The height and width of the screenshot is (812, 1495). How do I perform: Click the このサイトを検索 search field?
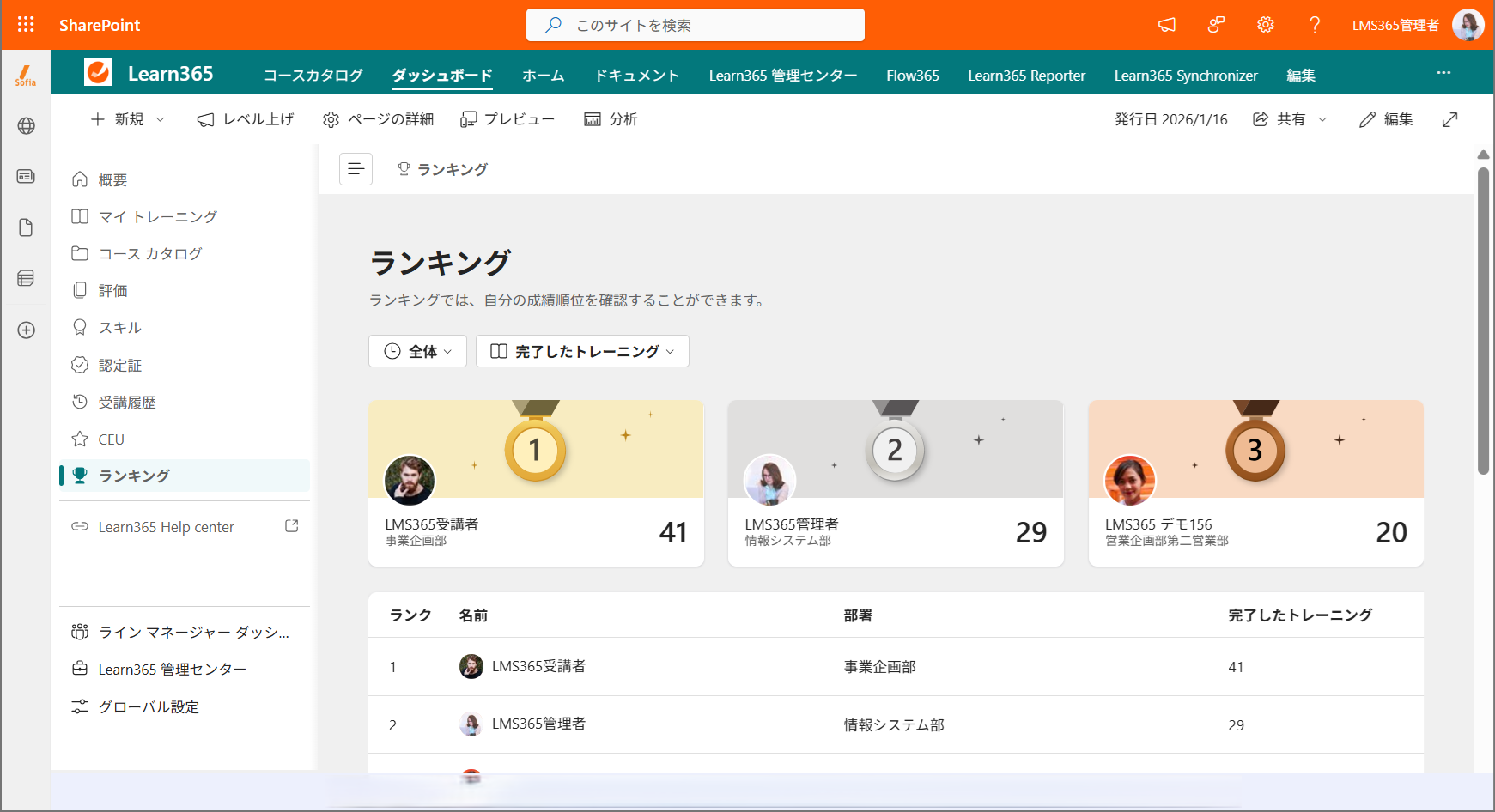tap(696, 25)
